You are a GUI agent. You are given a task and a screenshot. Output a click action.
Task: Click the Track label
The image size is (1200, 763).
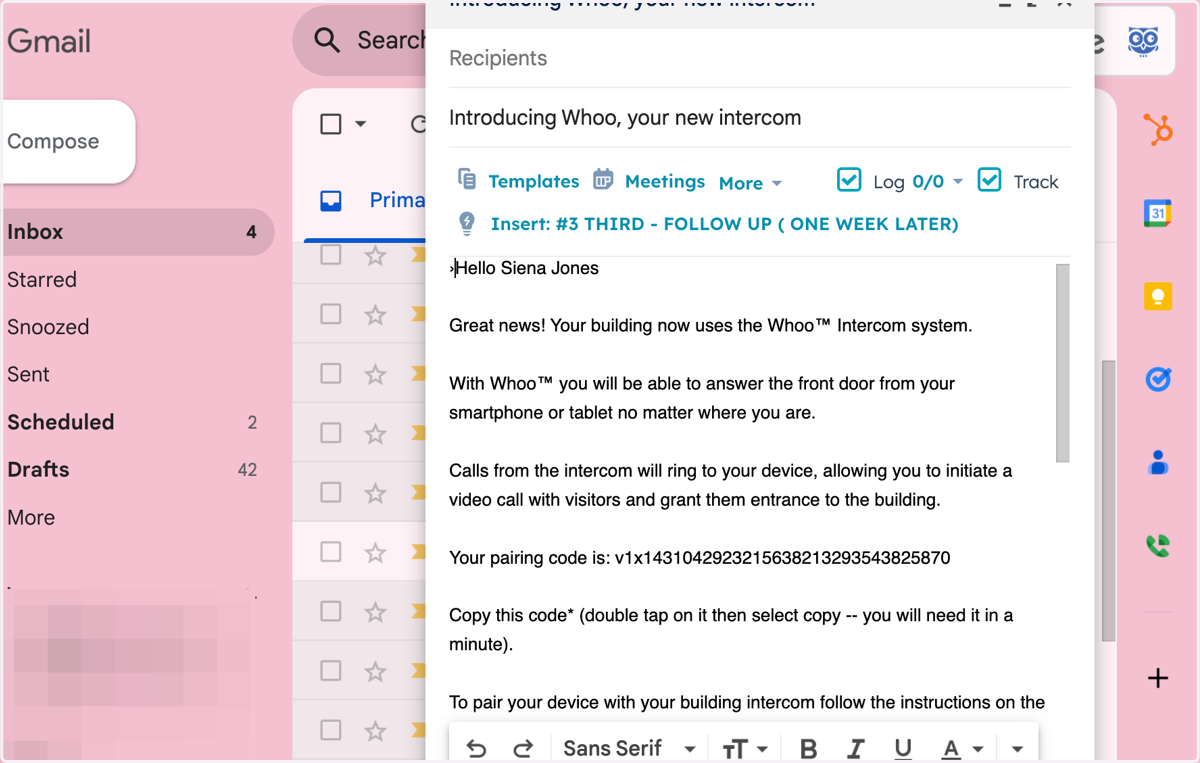(1036, 182)
